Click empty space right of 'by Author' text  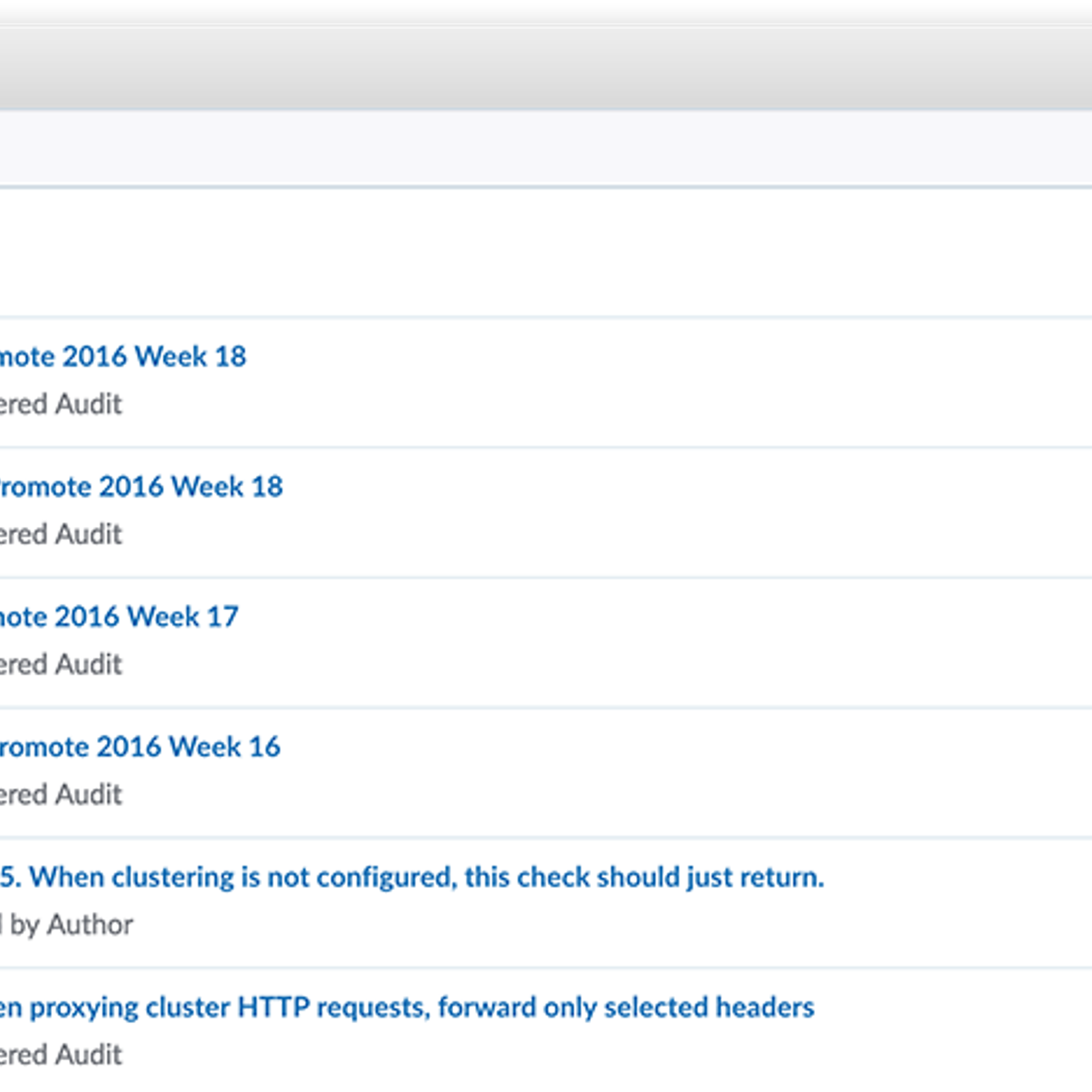[546, 925]
